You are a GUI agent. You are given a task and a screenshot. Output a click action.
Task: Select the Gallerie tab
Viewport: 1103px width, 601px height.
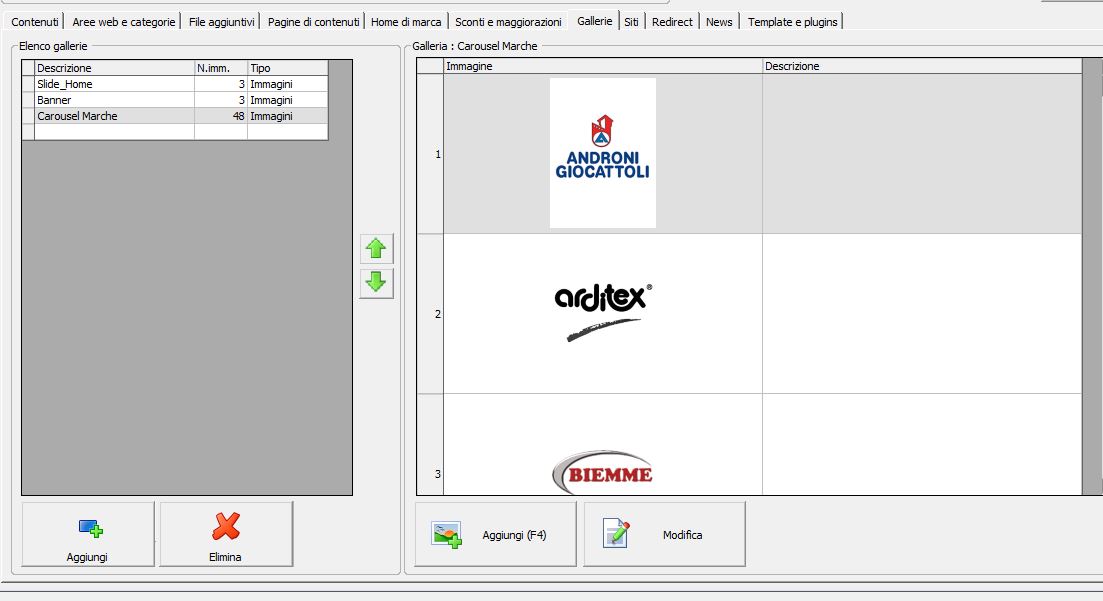(594, 21)
